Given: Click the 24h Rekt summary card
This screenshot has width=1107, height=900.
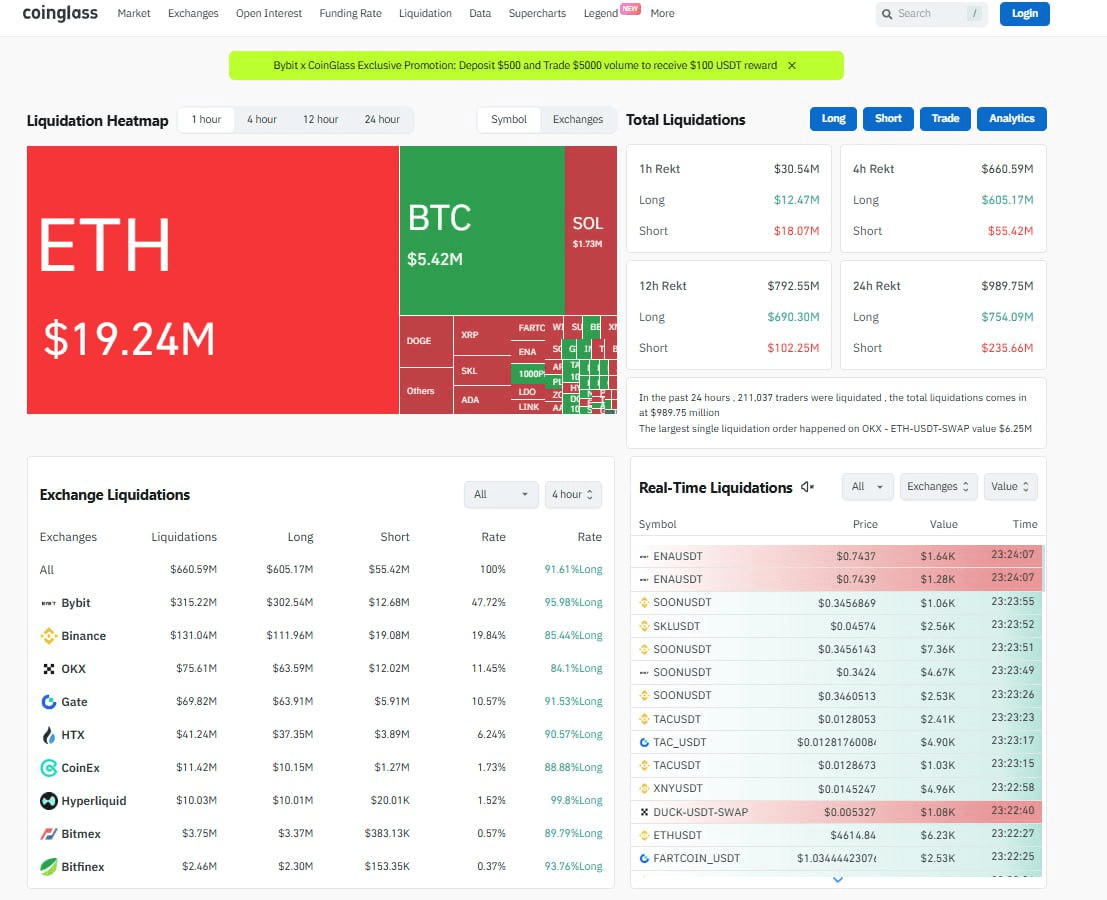Looking at the screenshot, I should [x=943, y=316].
